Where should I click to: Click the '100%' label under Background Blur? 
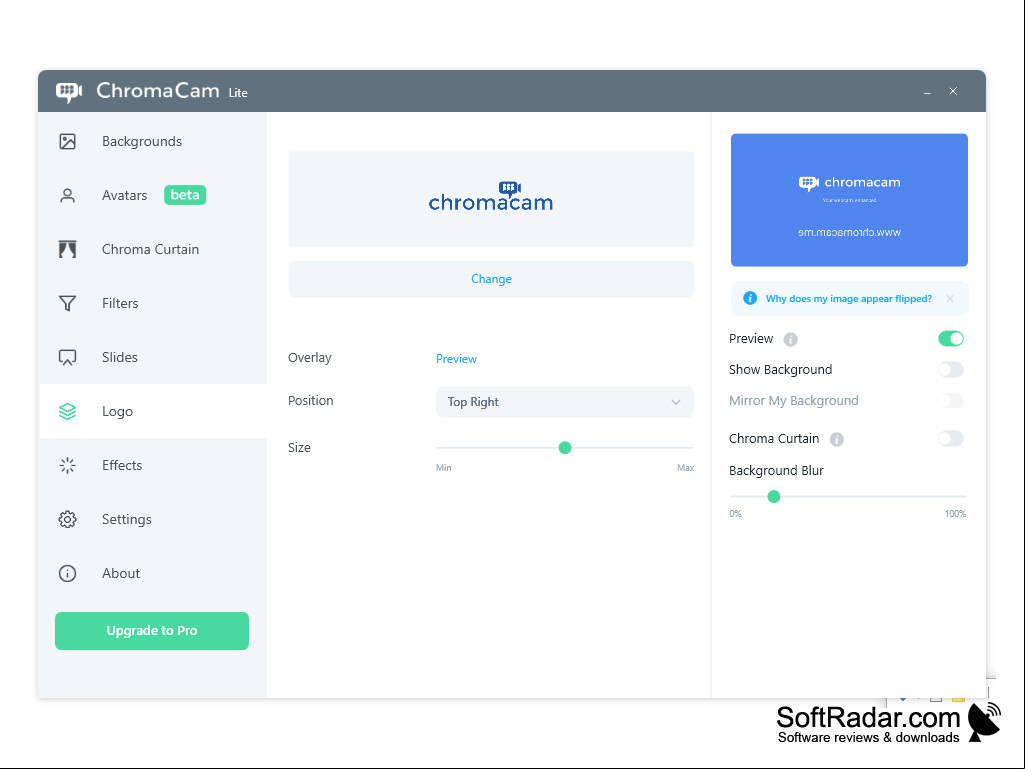pos(955,514)
